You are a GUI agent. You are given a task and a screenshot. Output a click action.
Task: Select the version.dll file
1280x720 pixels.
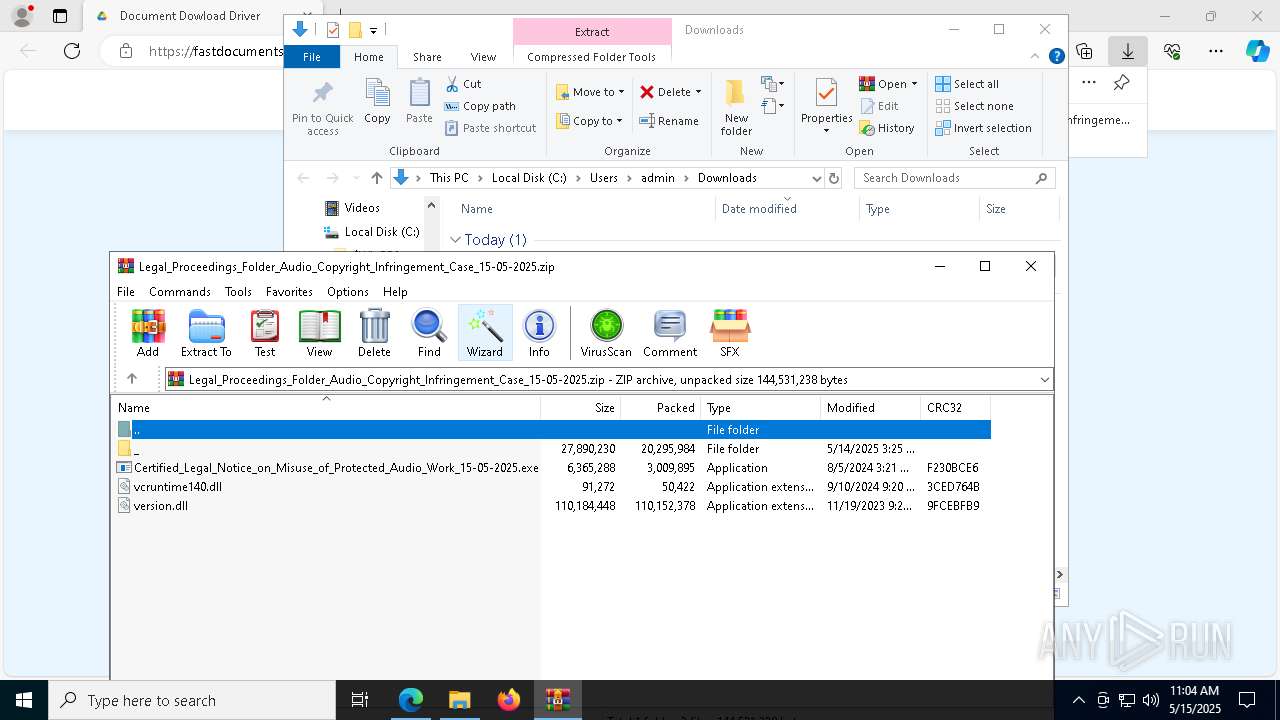160,506
